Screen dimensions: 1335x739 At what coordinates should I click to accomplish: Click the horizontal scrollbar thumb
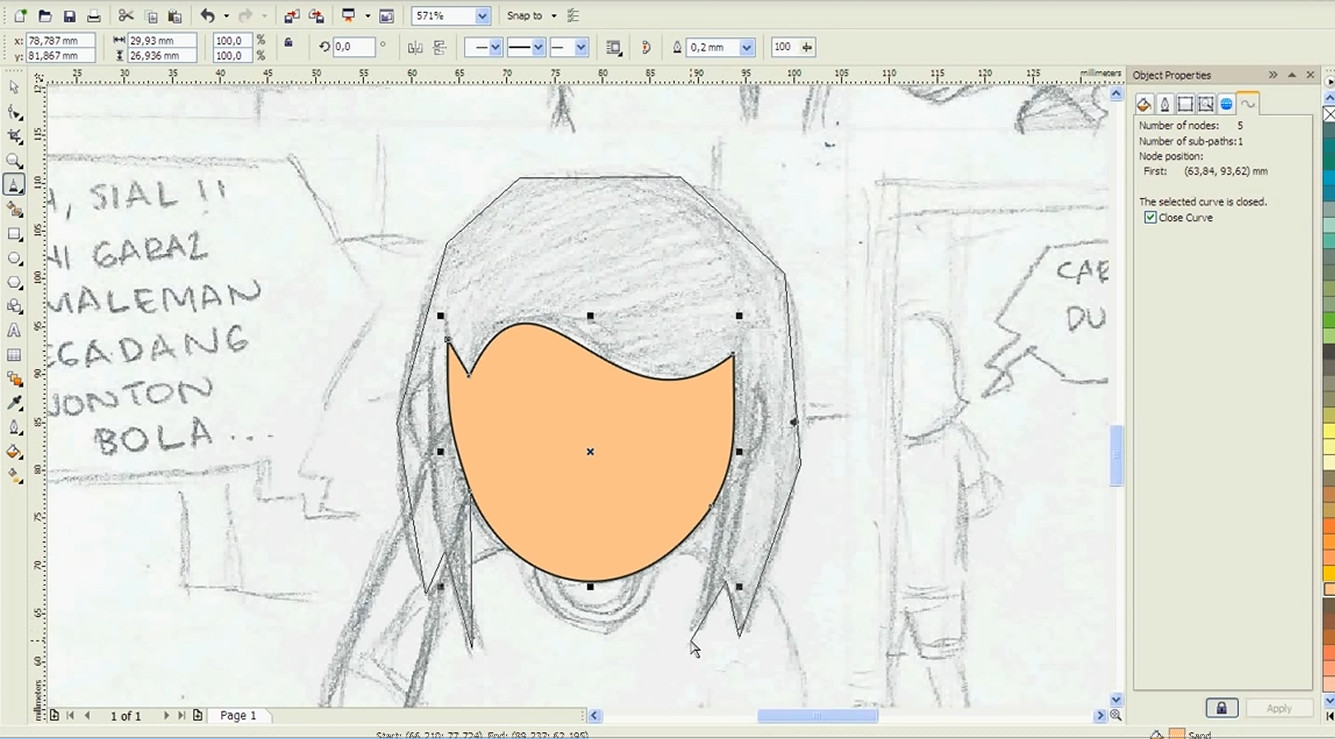pos(817,716)
